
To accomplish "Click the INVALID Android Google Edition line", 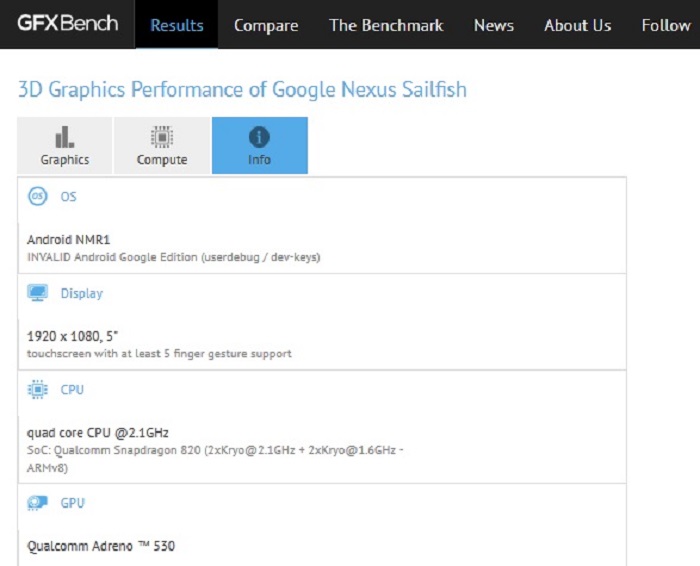I will (174, 258).
